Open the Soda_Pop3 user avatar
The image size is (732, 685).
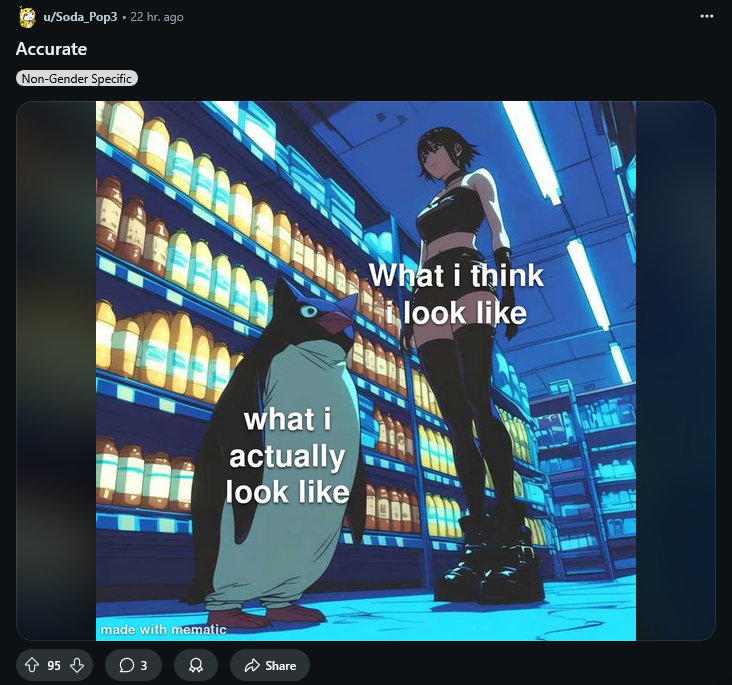[x=26, y=17]
